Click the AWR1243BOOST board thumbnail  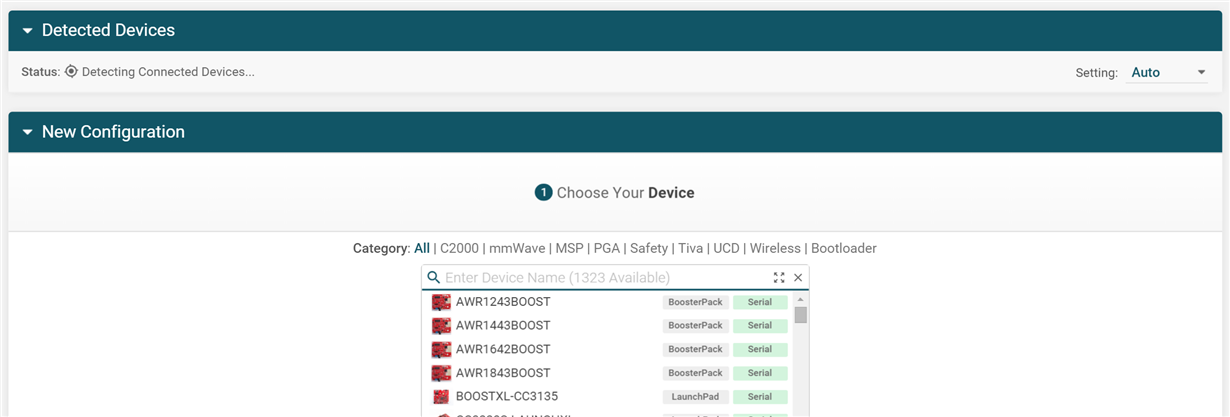(441, 302)
